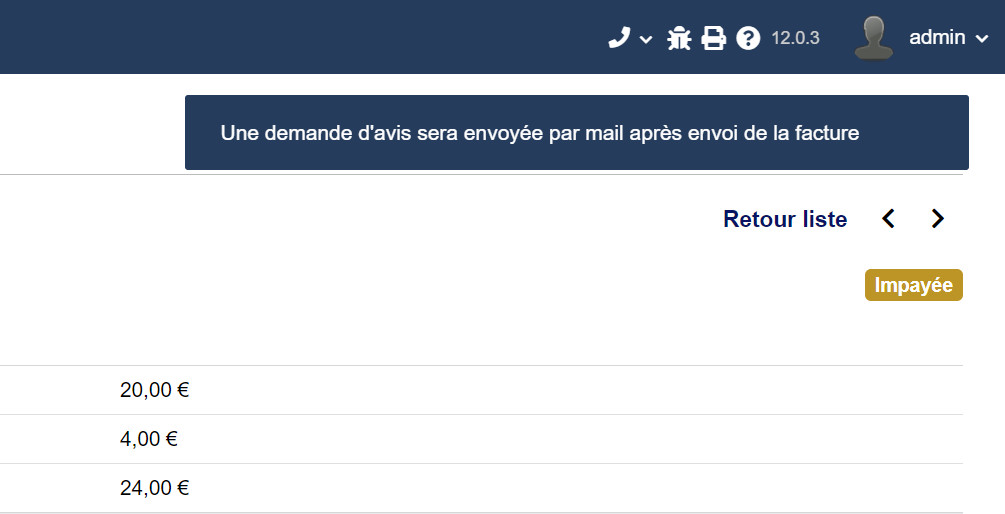Screen dimensions: 1005x514
Task: Click the phone handset icon
Action: click(619, 38)
